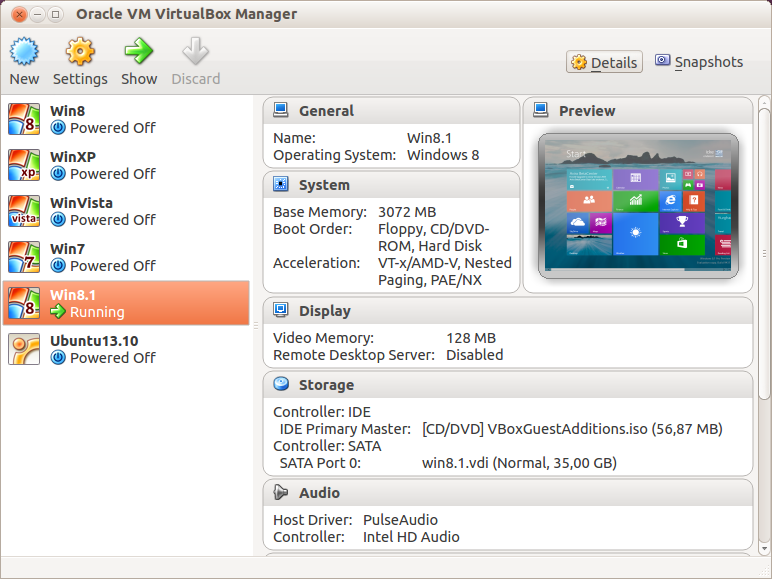Click the Ubuntu13.10 VM icon

(x=24, y=349)
